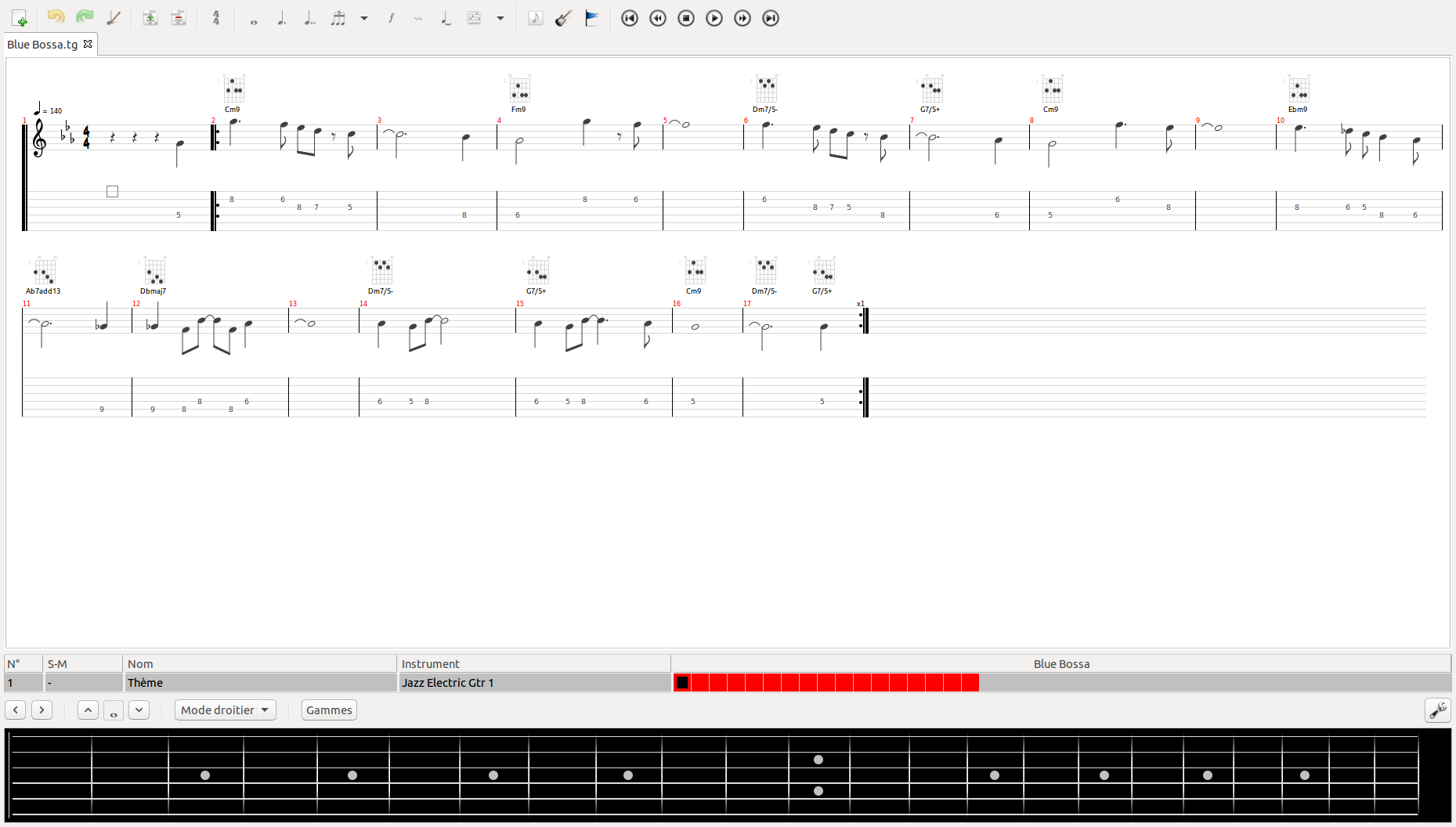Toggle dotted note duration
The width and height of the screenshot is (1456, 827).
click(x=282, y=18)
